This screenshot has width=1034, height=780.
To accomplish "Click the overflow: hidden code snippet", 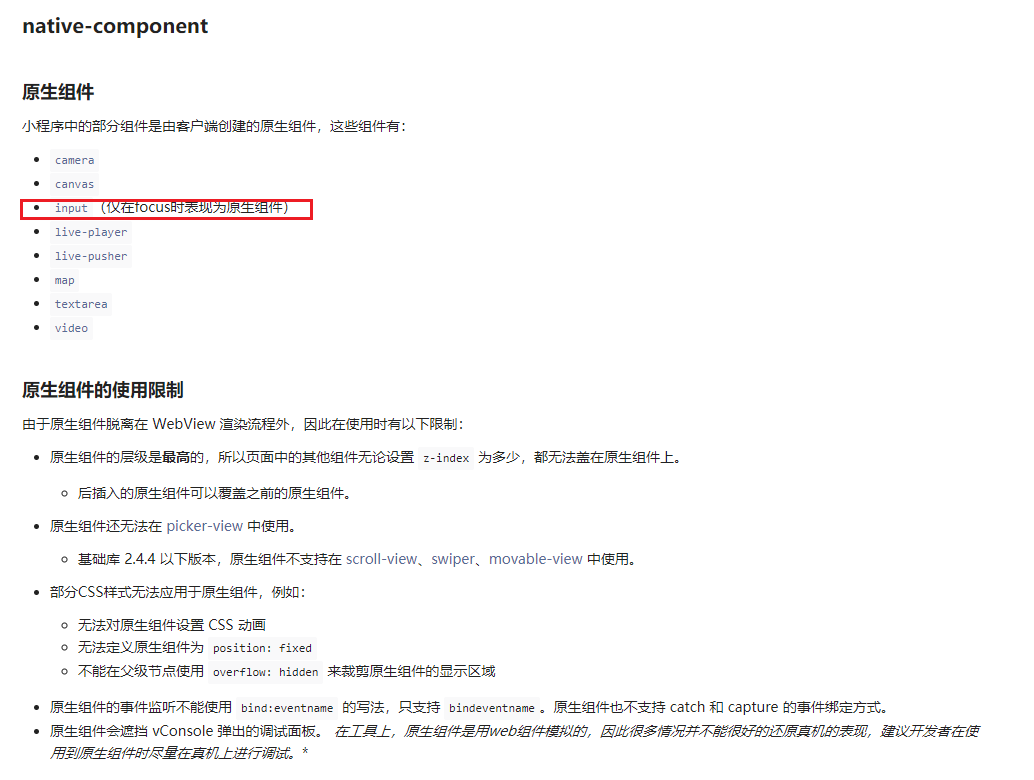I will (265, 672).
